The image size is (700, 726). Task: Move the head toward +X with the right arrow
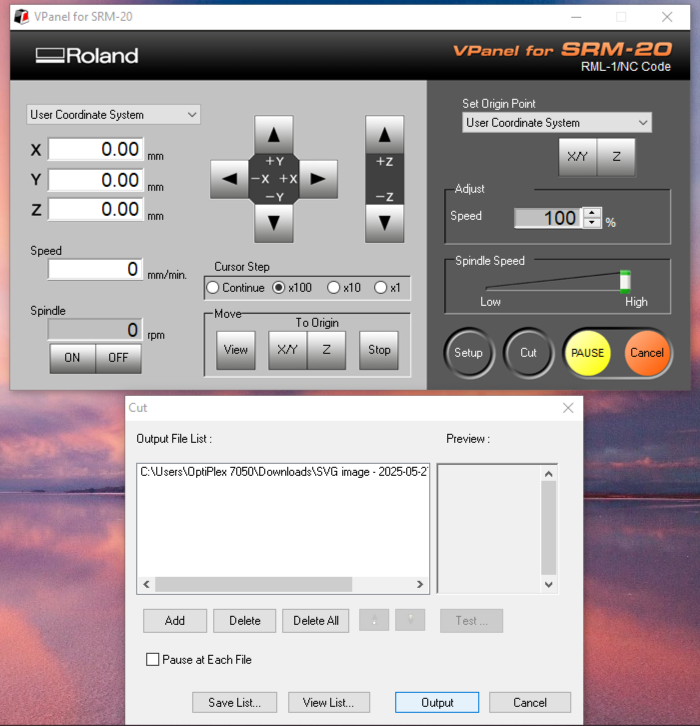coord(318,179)
